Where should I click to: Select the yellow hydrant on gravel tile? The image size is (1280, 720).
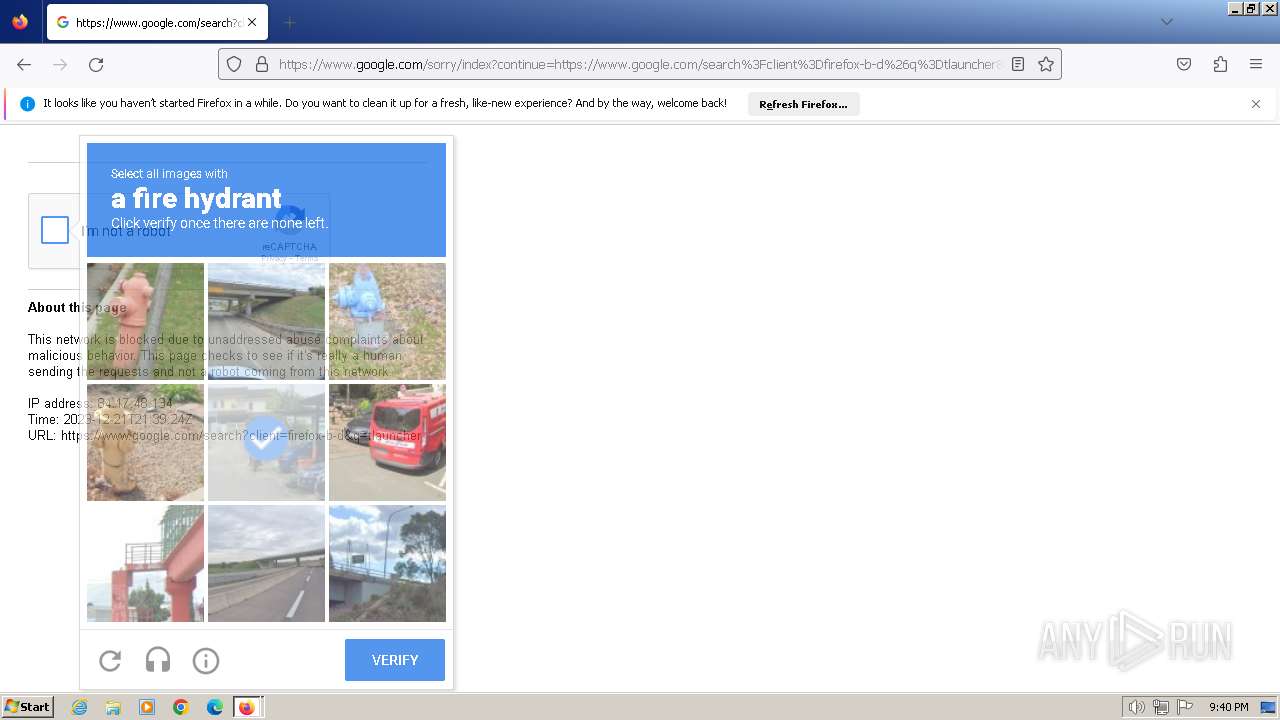coord(145,442)
